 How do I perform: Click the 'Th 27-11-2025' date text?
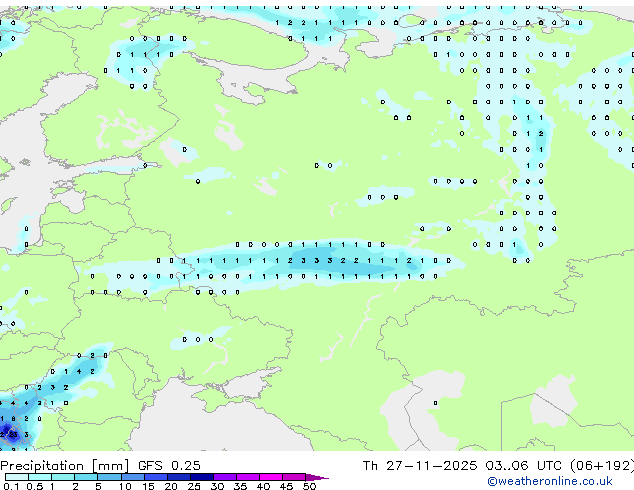pos(420,466)
